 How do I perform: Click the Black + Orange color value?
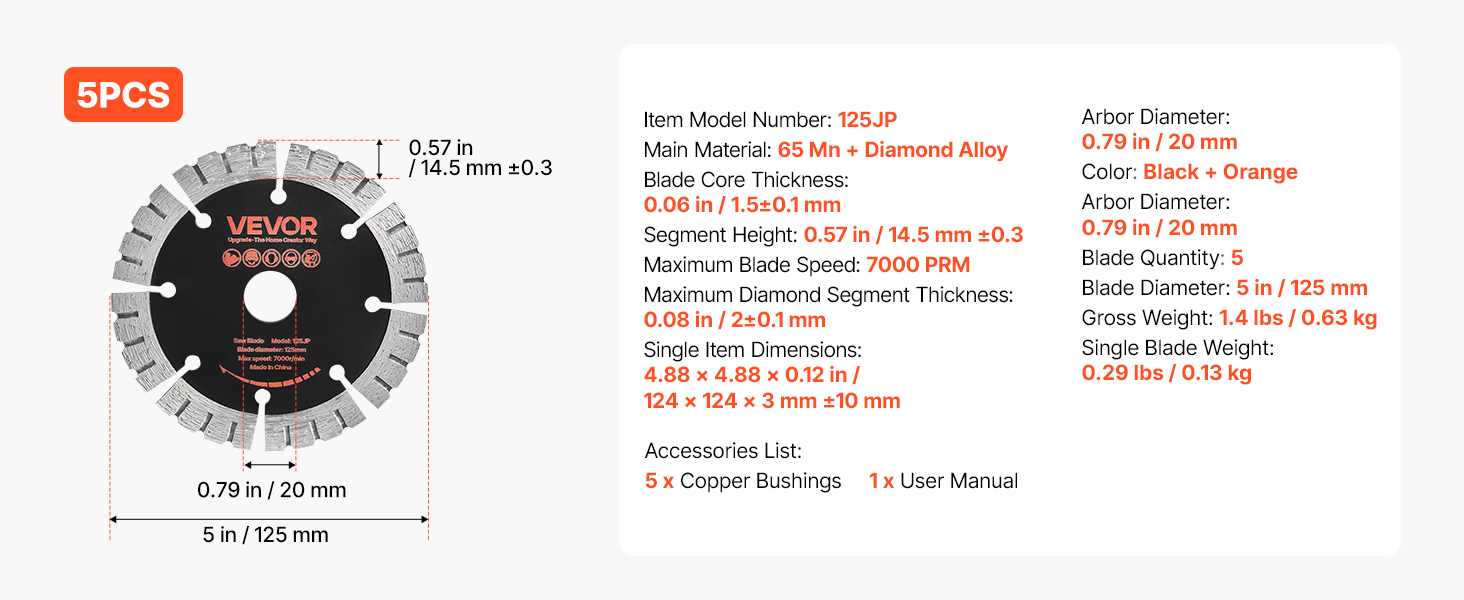coord(1220,172)
